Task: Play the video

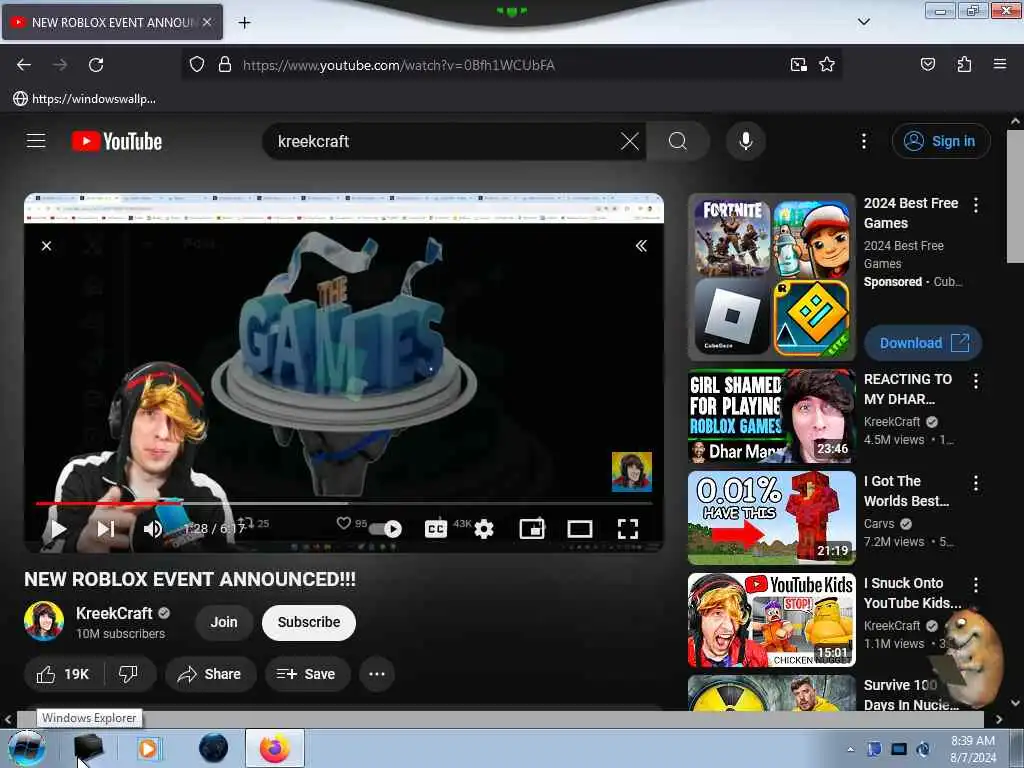Action: click(58, 529)
